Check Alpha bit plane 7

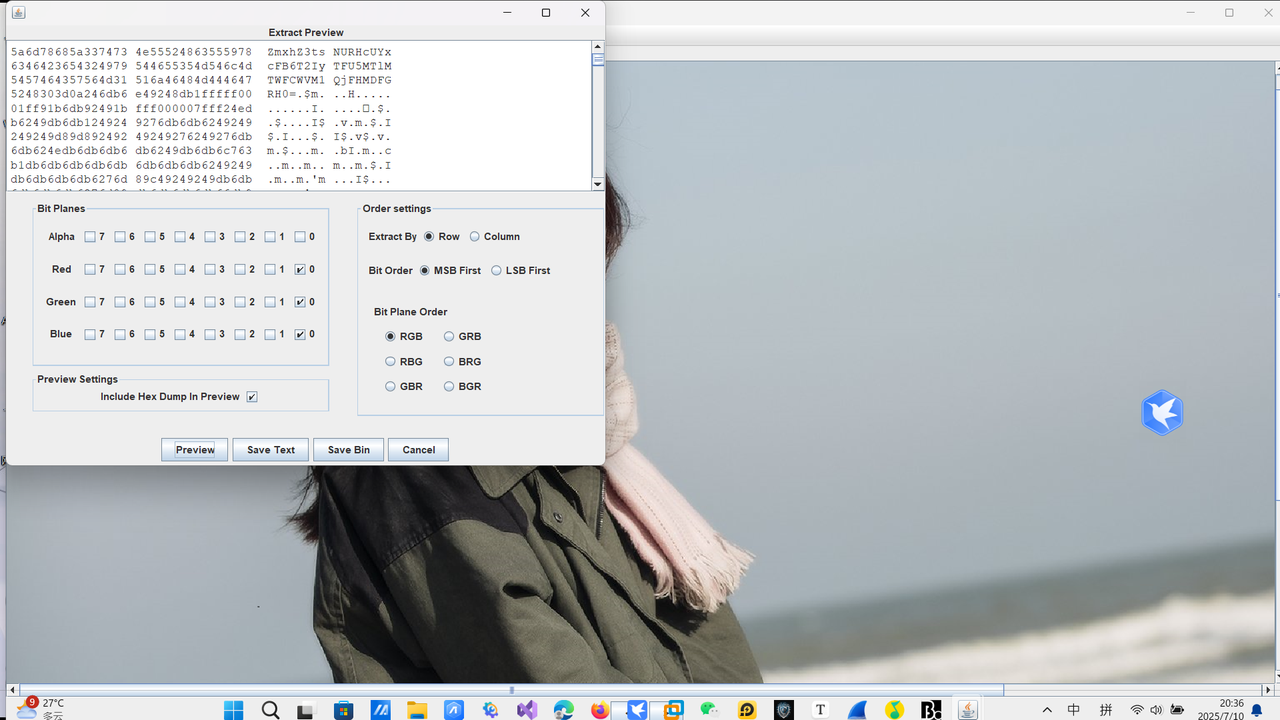click(90, 236)
